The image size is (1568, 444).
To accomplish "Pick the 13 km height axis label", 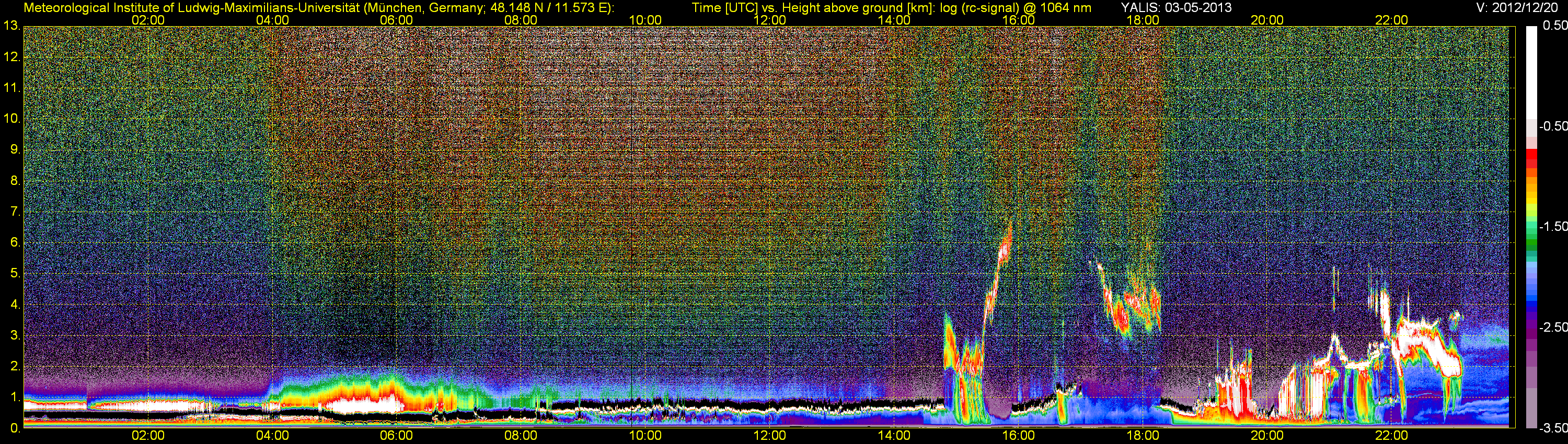I will tap(12, 26).
